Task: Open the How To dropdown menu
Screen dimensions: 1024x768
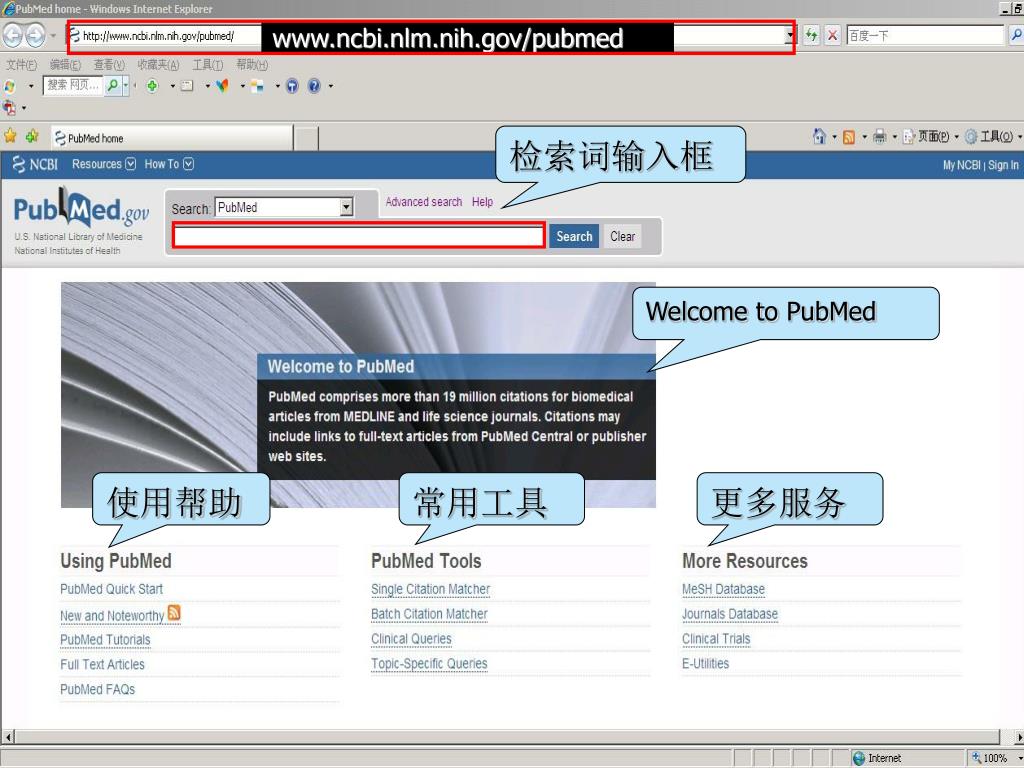Action: click(x=168, y=164)
